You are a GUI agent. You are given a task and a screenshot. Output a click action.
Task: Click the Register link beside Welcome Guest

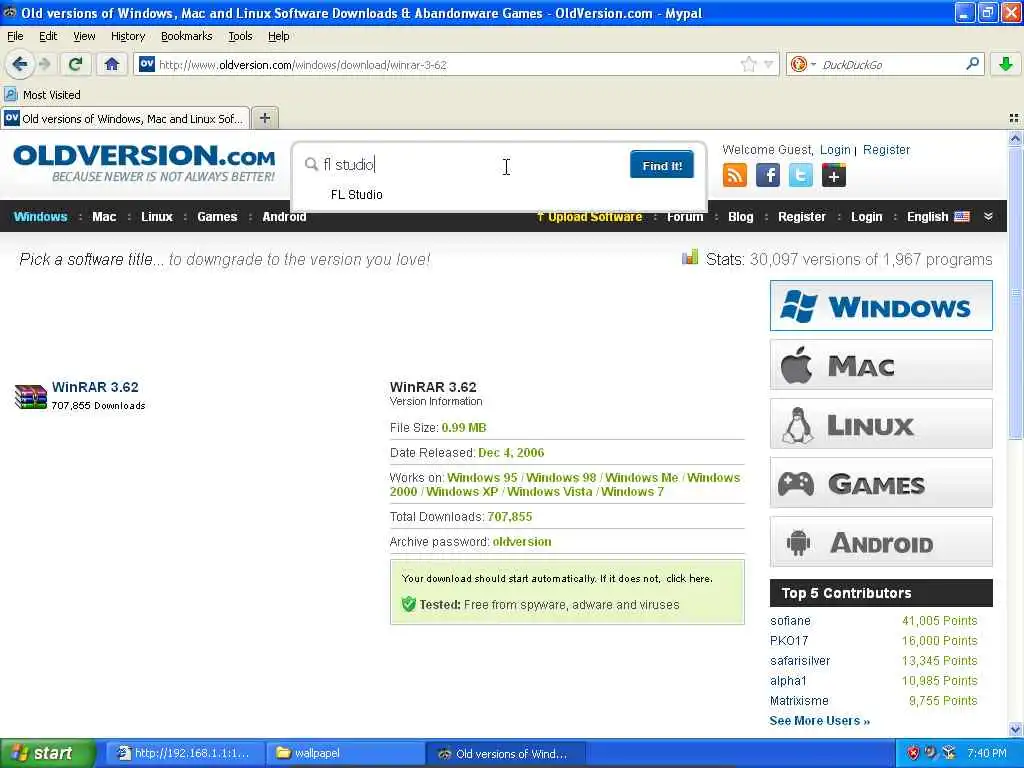click(886, 150)
